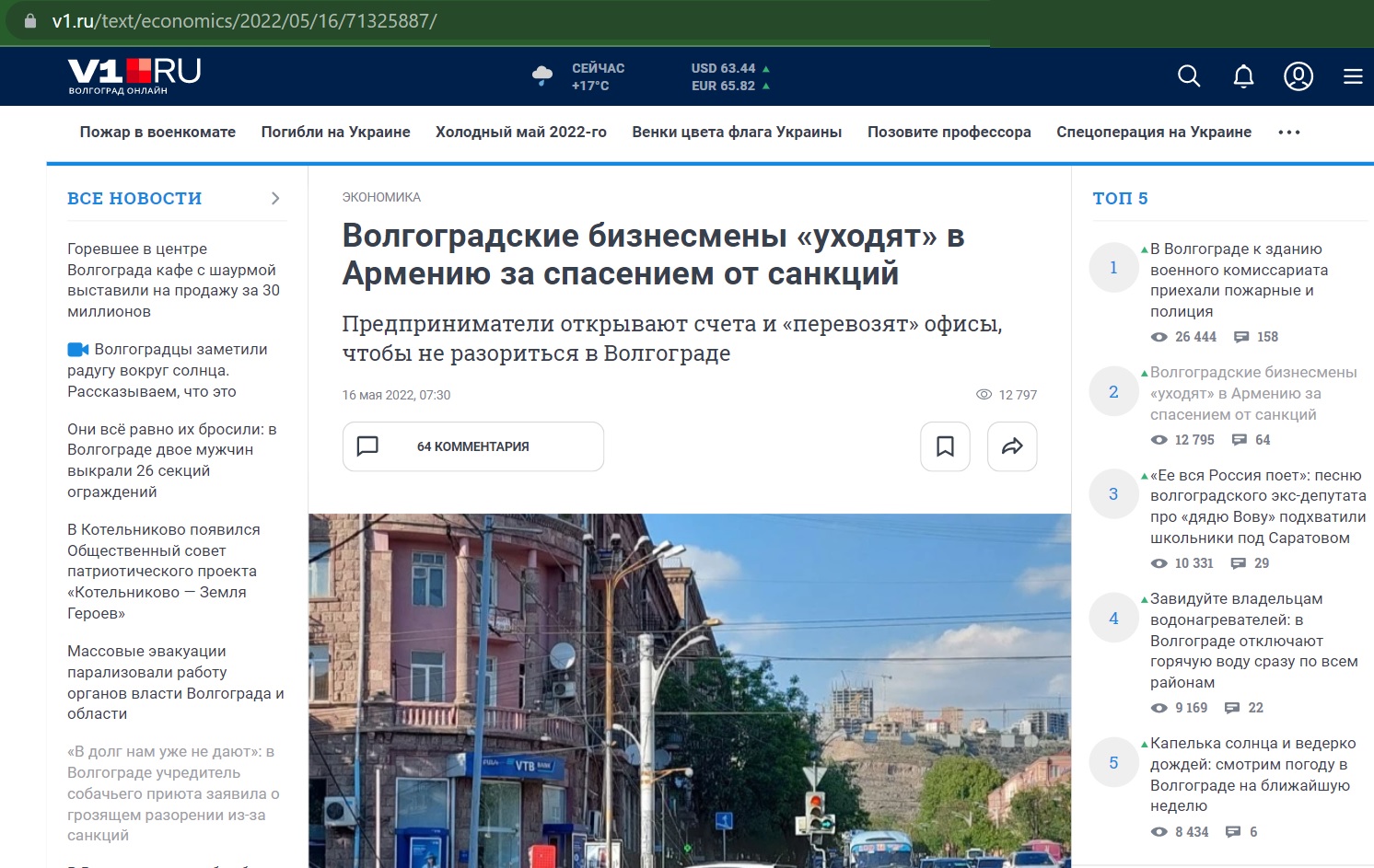Open news about кафе с шаурмой
The image size is (1374, 868).
173,280
